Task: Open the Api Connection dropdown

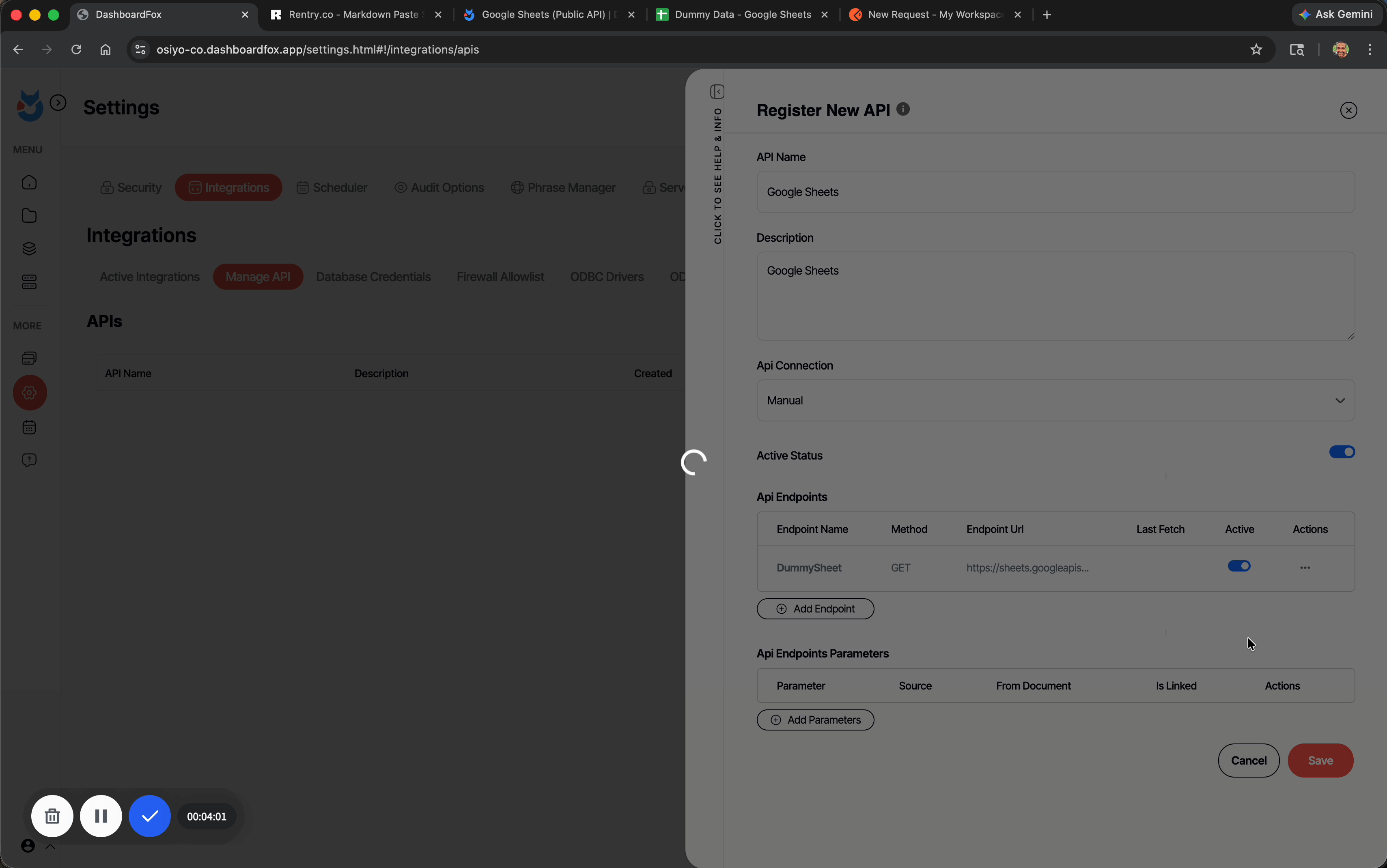Action: pyautogui.click(x=1055, y=400)
